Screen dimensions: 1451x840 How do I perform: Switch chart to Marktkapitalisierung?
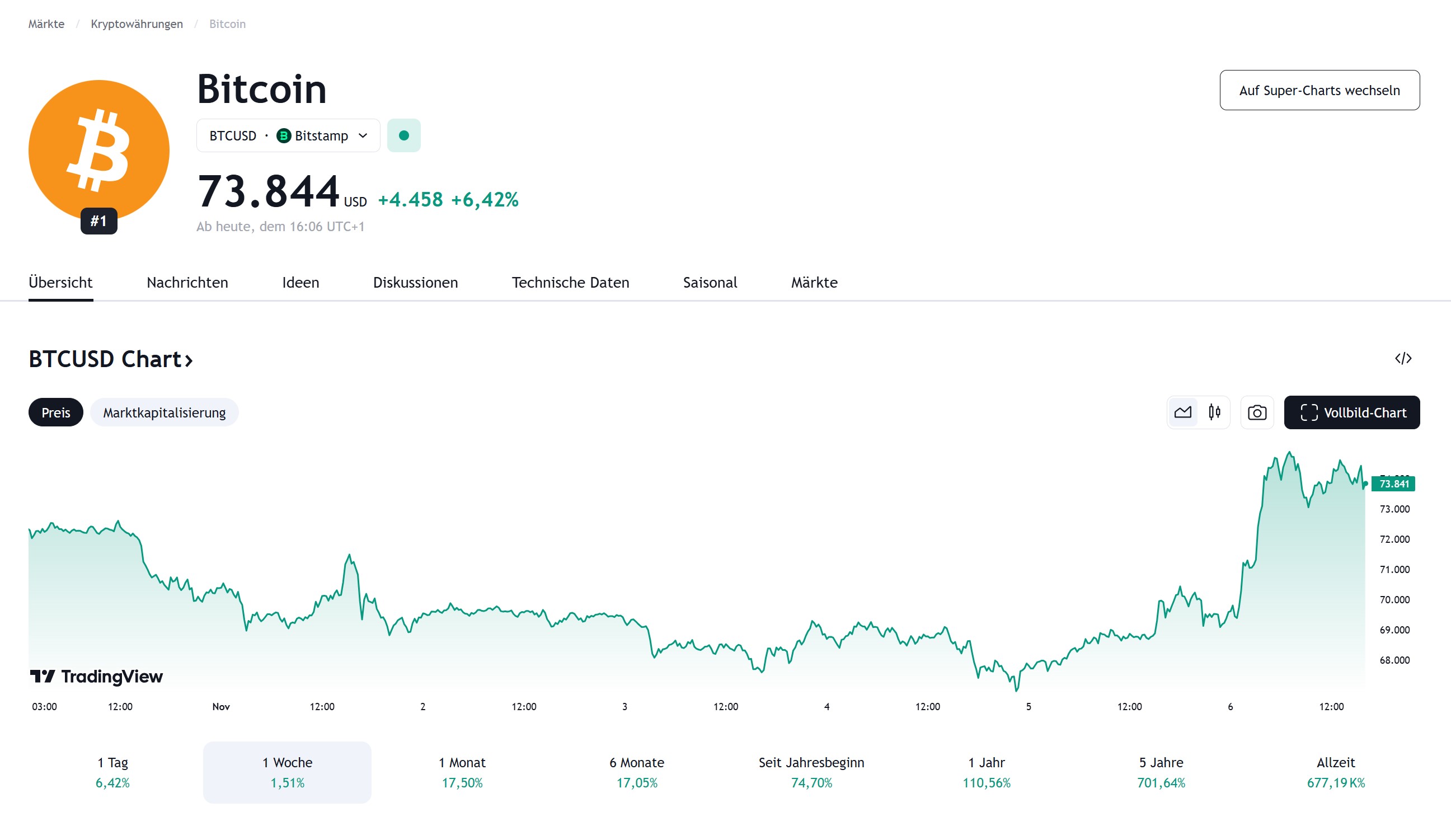pos(164,412)
